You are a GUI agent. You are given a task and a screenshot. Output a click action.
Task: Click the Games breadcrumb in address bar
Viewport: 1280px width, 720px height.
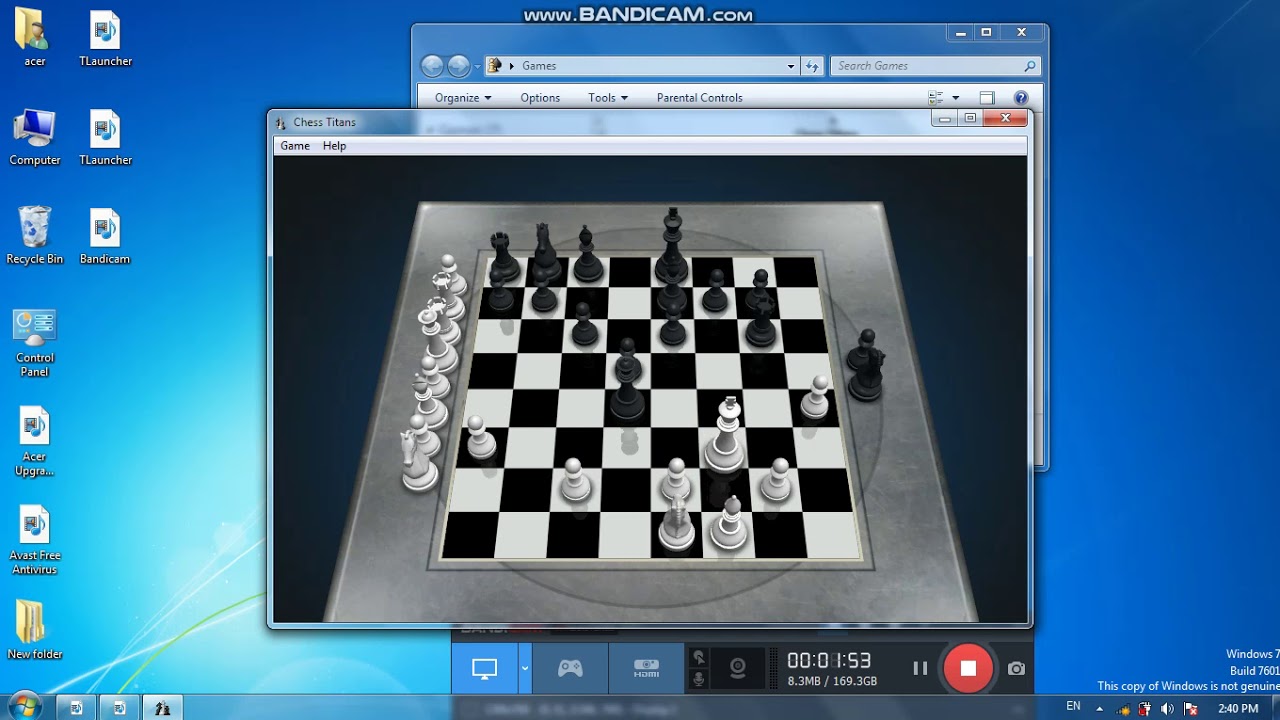tap(539, 66)
